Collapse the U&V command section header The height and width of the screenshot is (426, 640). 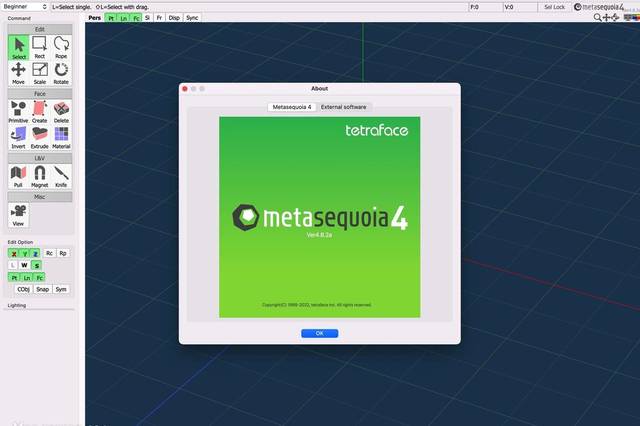[x=40, y=158]
